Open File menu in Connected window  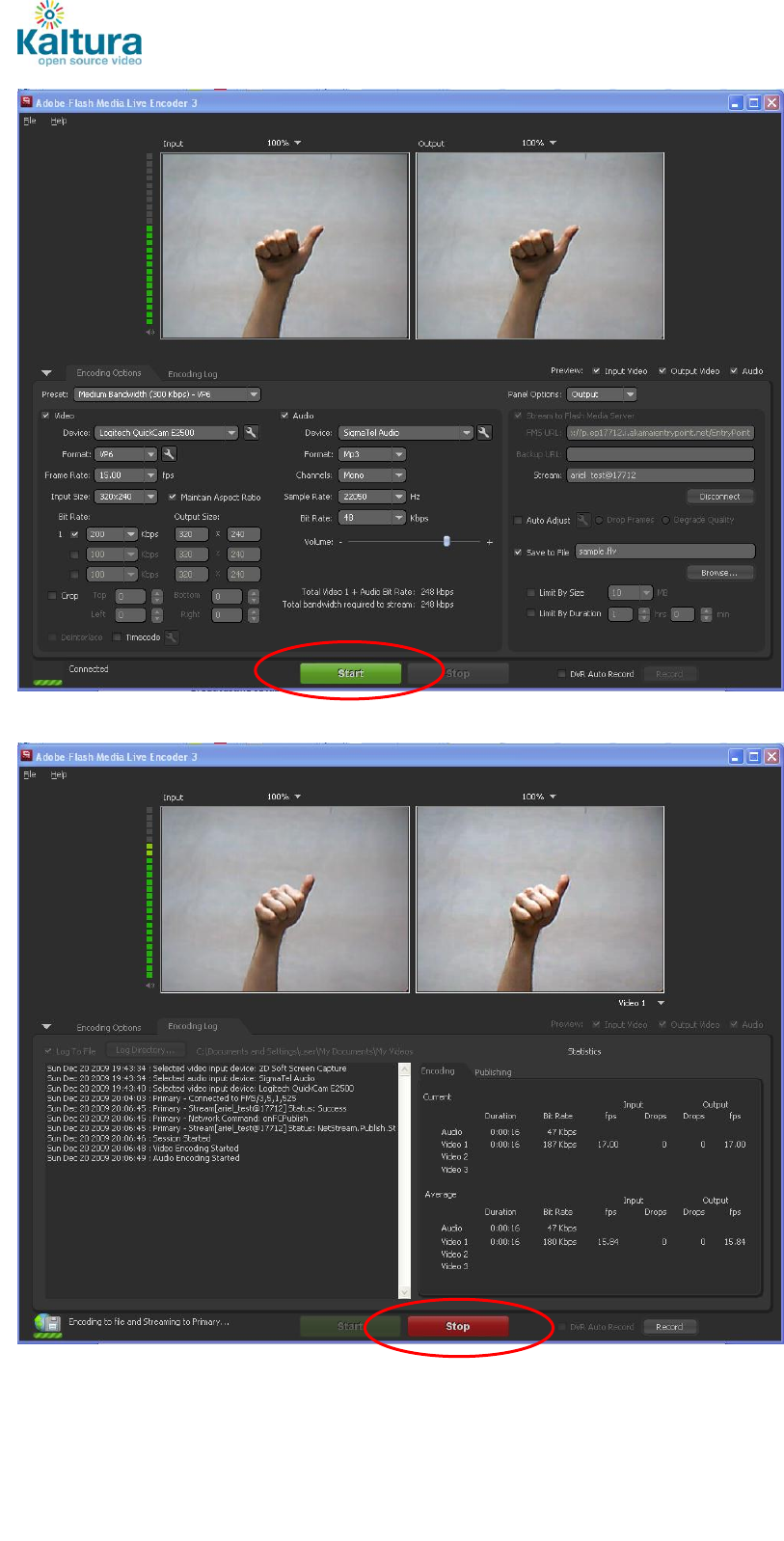point(30,121)
